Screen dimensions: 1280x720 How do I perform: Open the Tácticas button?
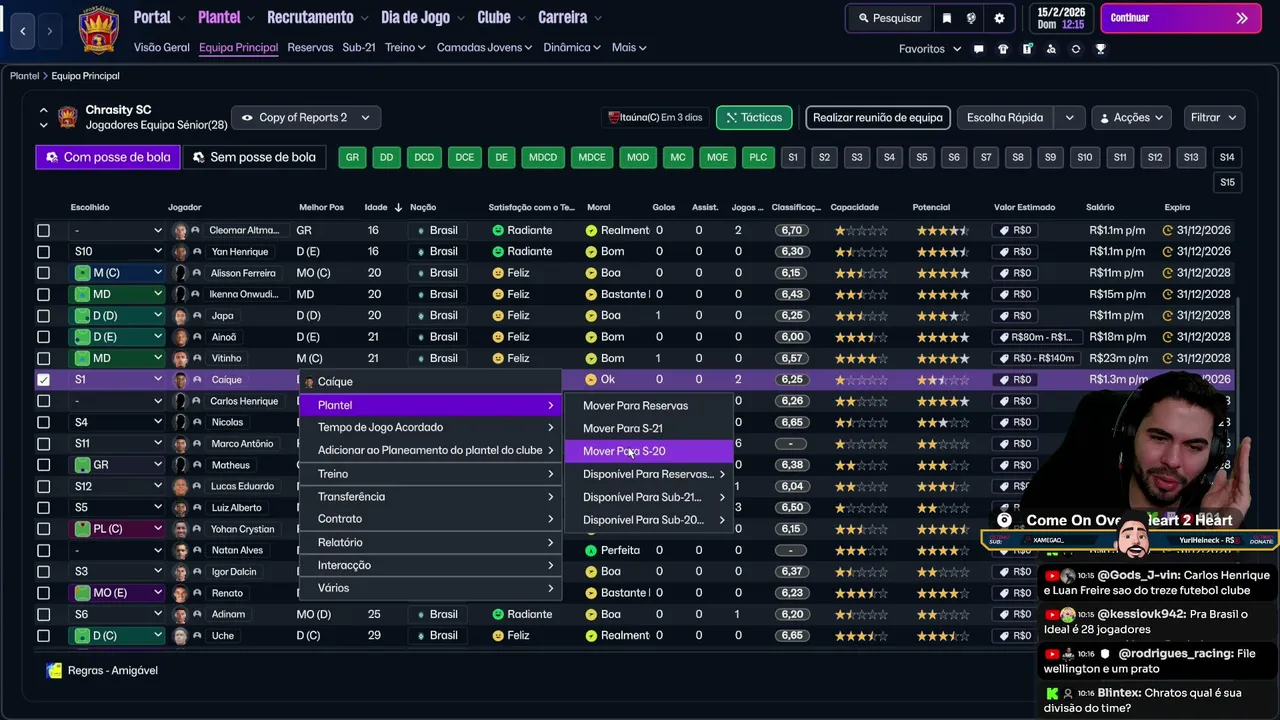[x=754, y=118]
